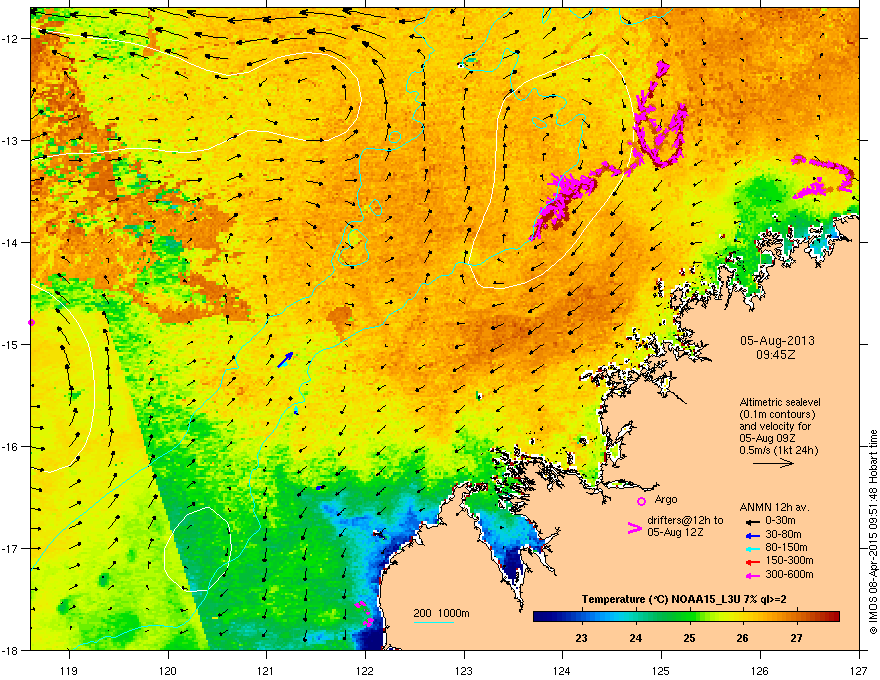Screen dimensions: 880x680
Task: Click the '(0.1m contours)' text
Action: (777, 415)
